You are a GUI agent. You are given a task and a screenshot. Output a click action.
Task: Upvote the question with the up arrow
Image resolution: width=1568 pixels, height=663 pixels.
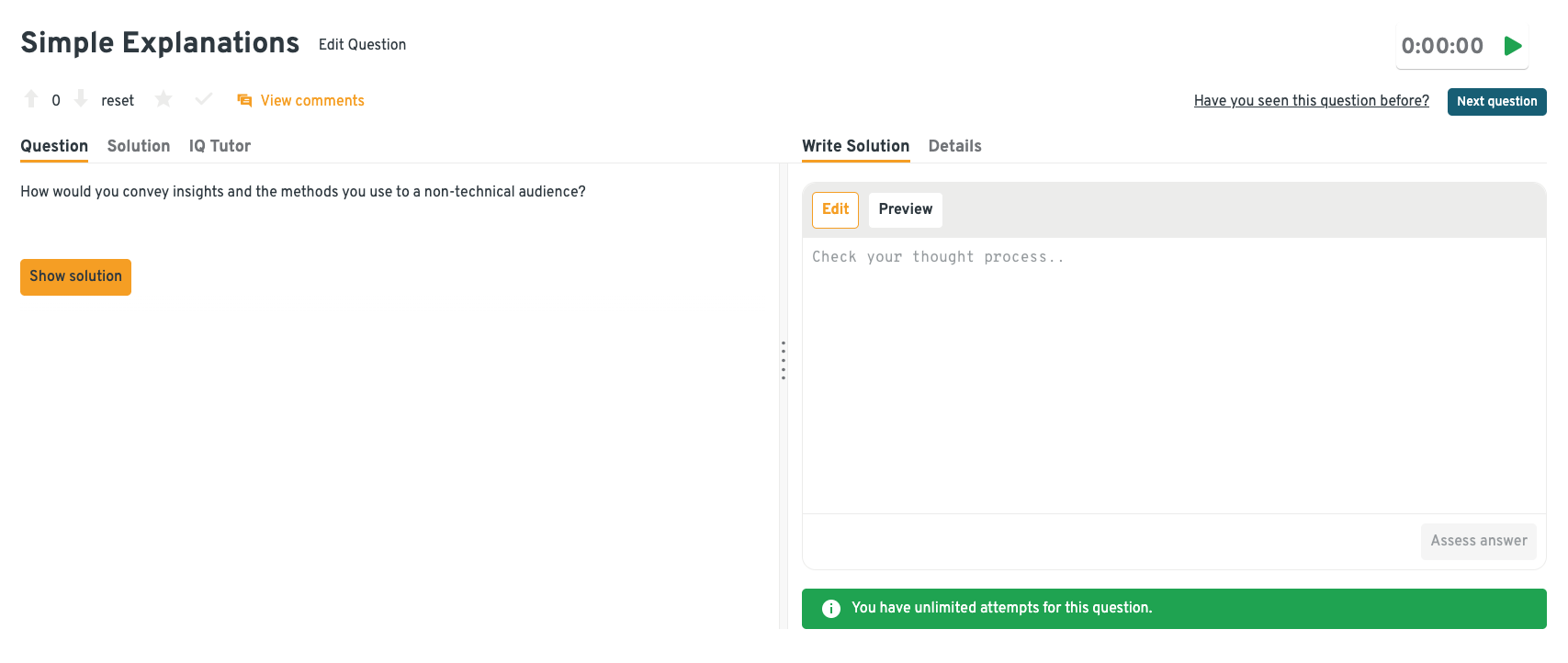tap(31, 99)
